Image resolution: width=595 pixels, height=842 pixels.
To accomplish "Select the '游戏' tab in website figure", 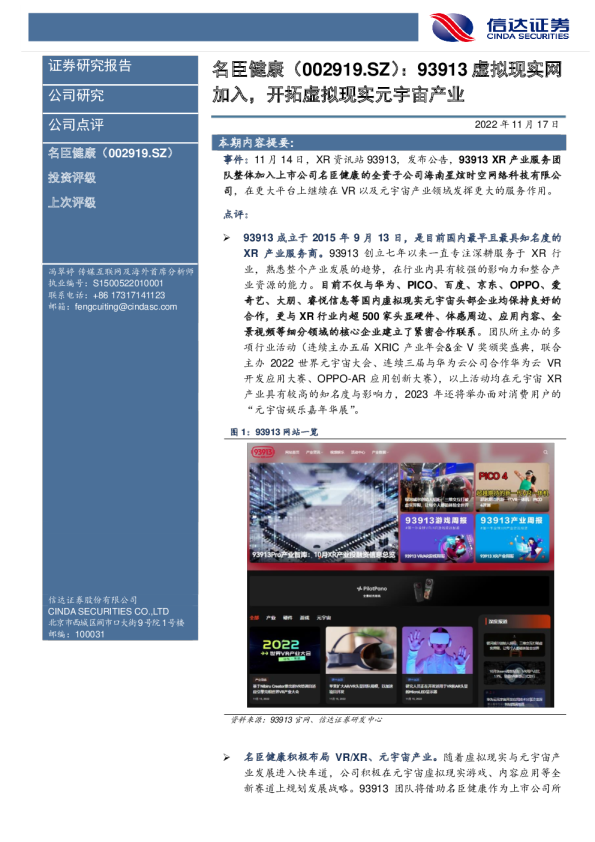I will tap(304, 618).
